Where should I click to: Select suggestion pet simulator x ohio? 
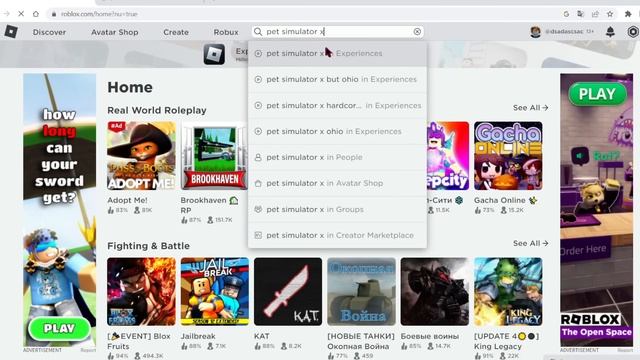click(x=338, y=131)
